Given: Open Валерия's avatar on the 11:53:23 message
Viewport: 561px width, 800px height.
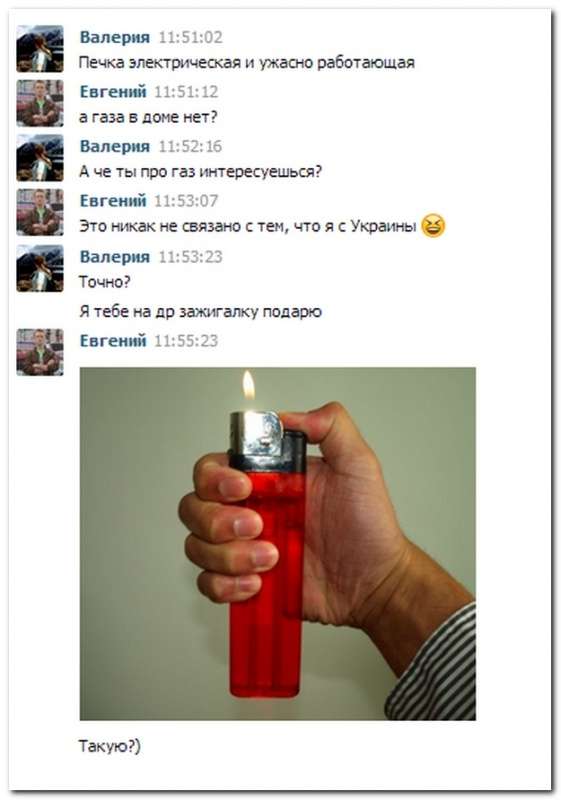Looking at the screenshot, I should tap(40, 268).
